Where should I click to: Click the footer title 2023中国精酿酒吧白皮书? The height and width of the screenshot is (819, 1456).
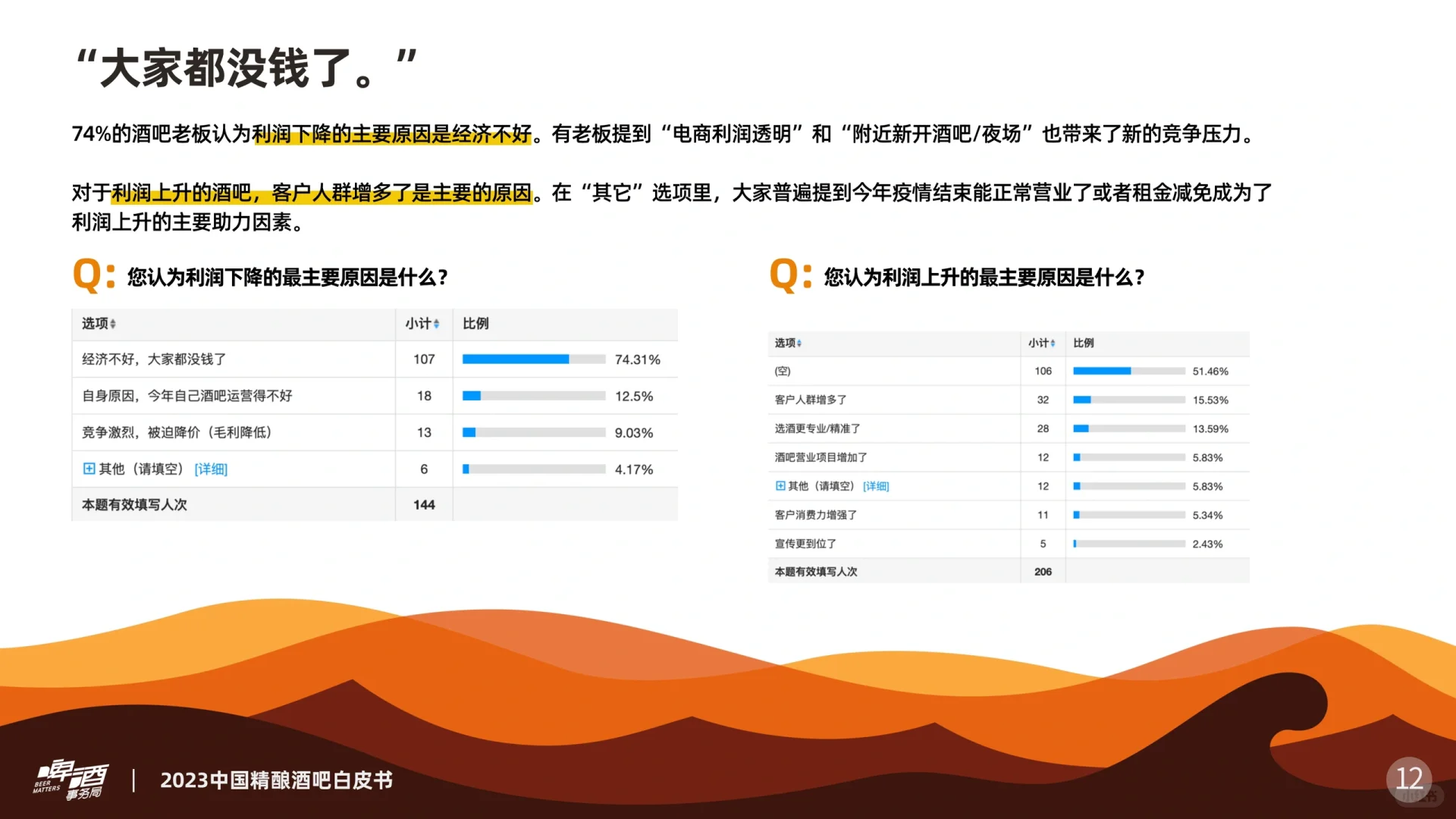pyautogui.click(x=276, y=780)
